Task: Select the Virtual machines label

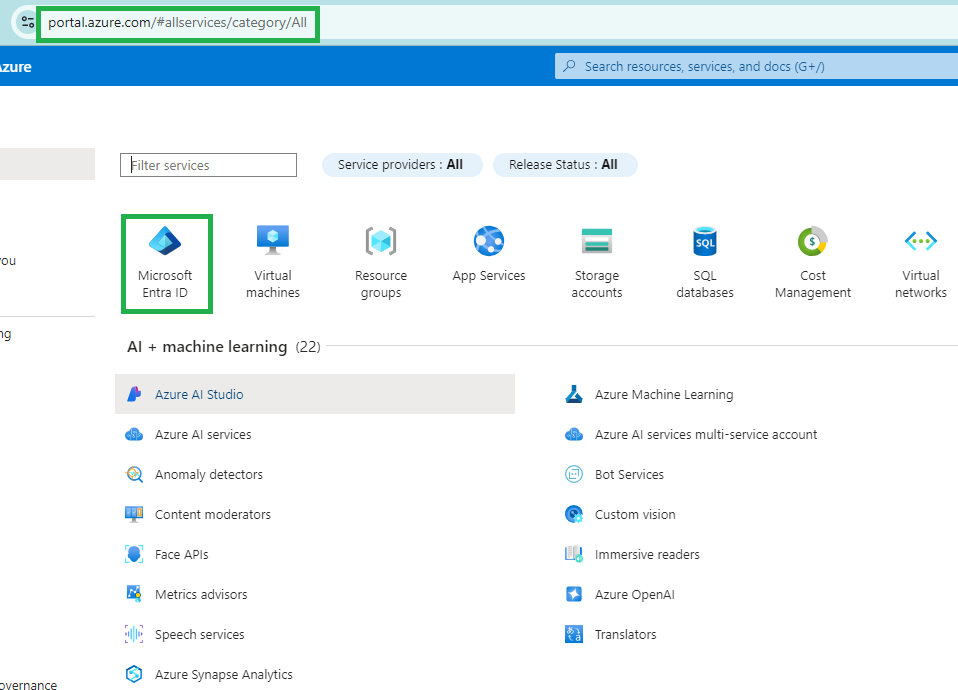Action: click(x=273, y=284)
